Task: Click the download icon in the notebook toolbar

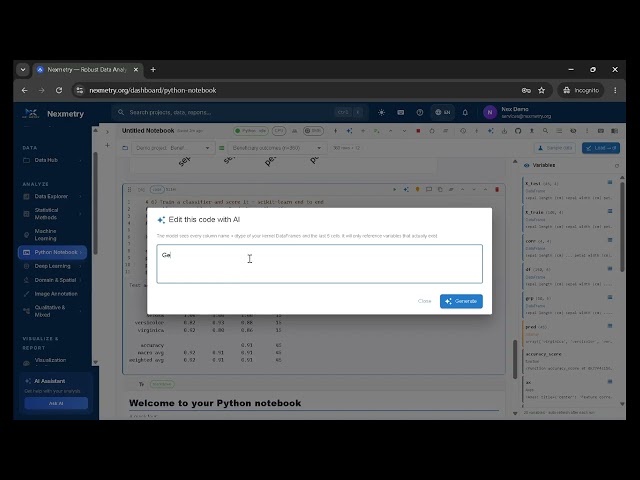Action: [504, 131]
